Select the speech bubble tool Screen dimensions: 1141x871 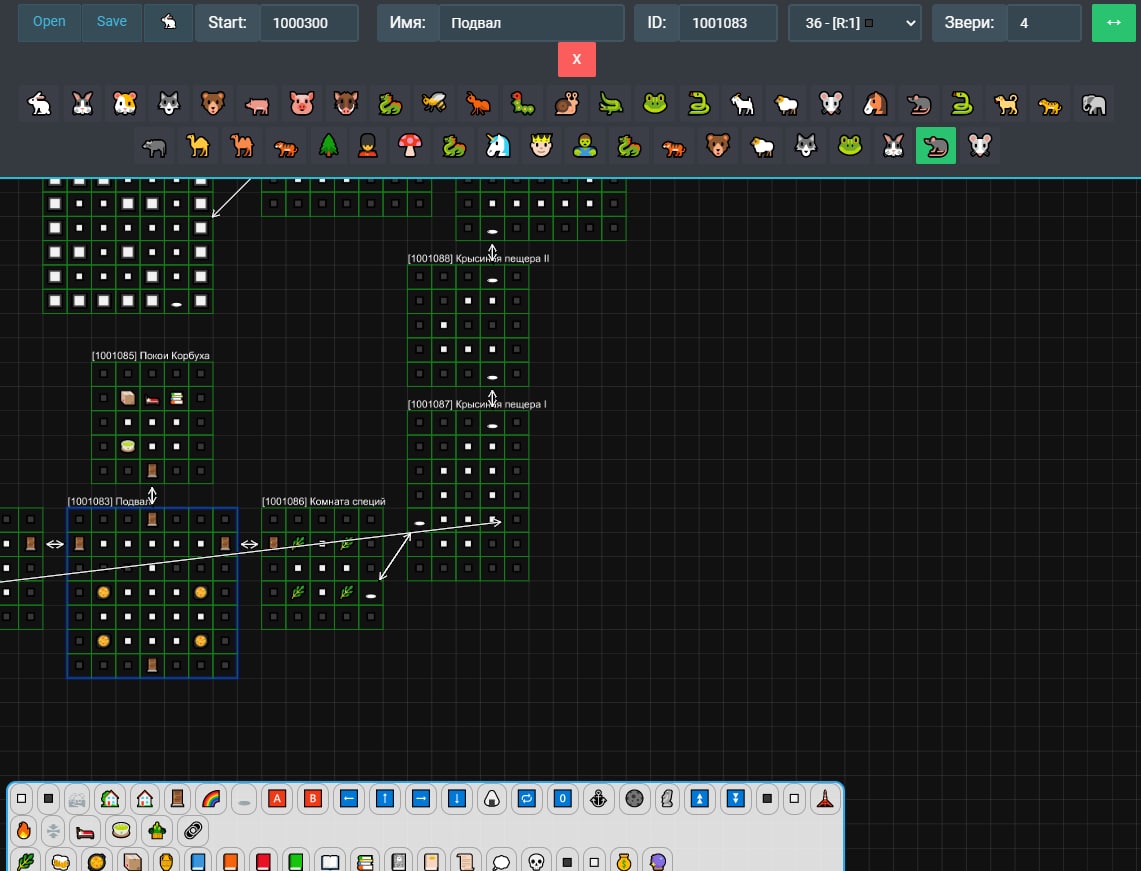pos(501,862)
